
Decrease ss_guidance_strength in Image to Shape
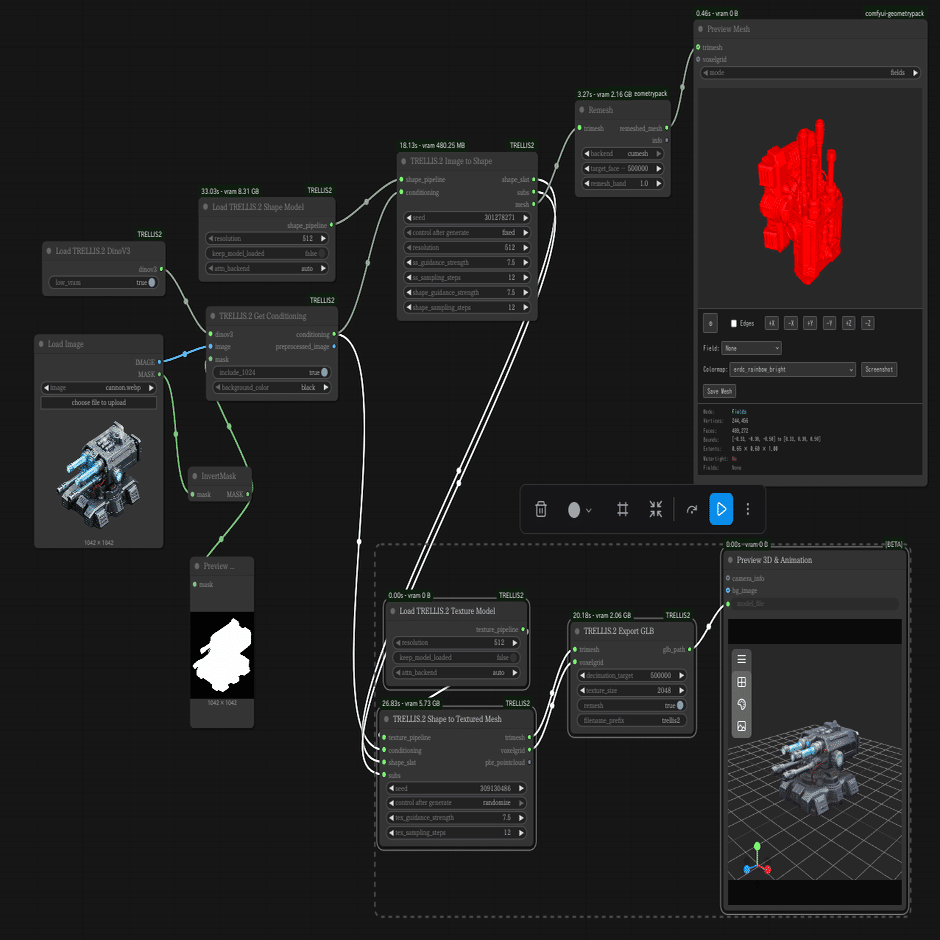coord(408,263)
